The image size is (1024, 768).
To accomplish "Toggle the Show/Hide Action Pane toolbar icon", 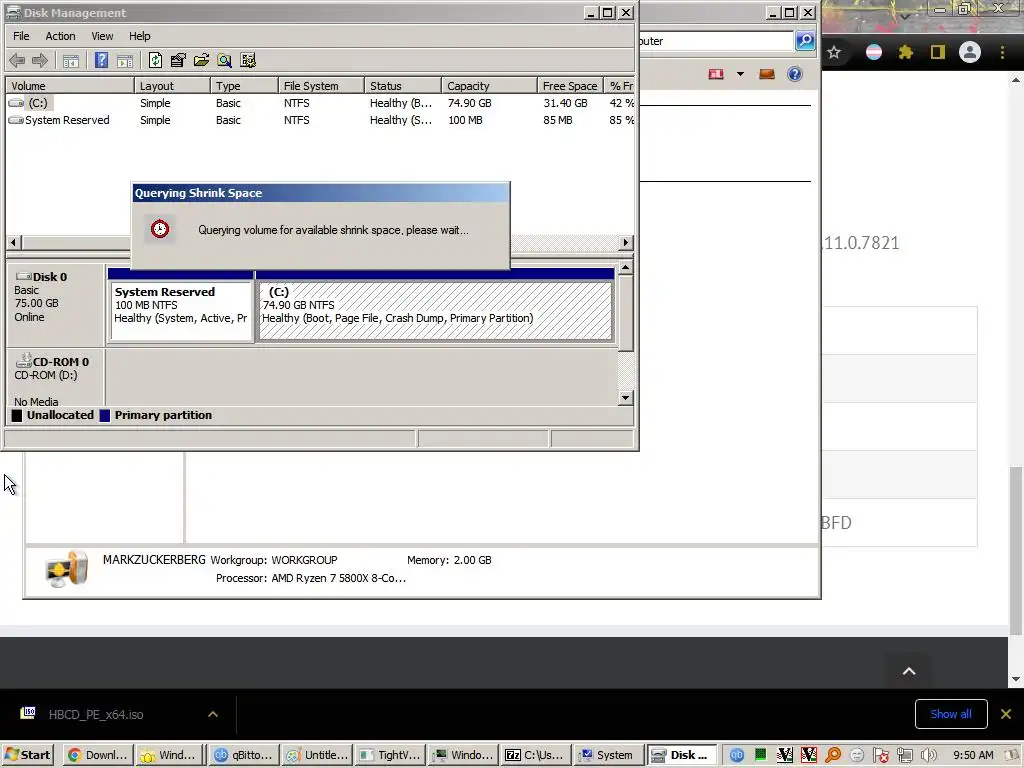I will (x=125, y=61).
